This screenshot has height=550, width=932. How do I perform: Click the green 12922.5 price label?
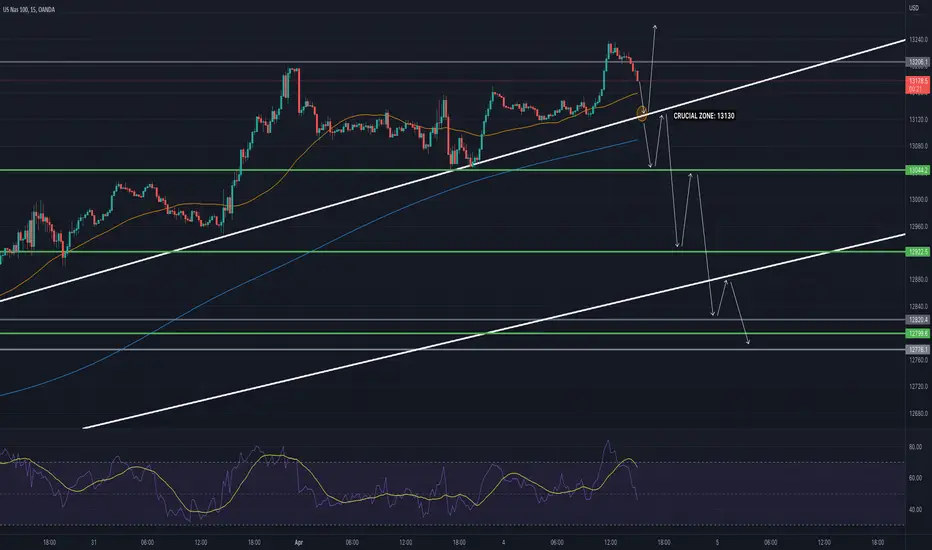point(918,252)
